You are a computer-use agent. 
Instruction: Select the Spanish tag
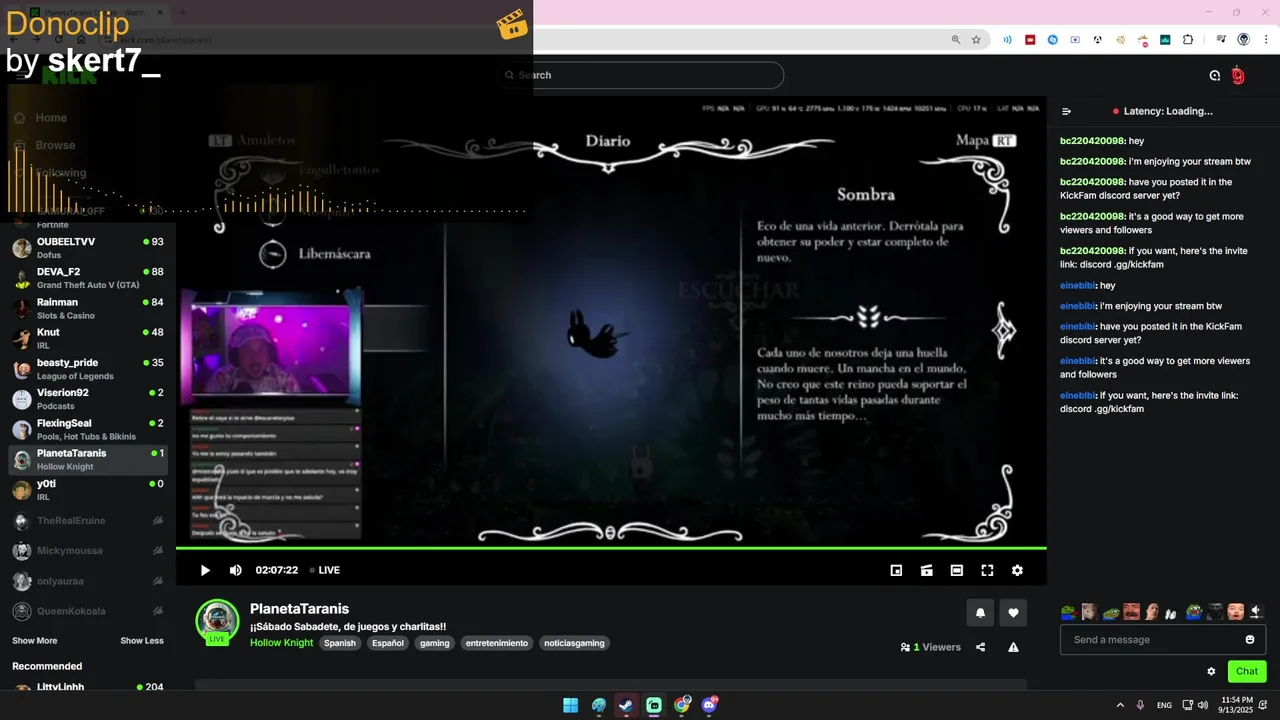click(x=340, y=643)
